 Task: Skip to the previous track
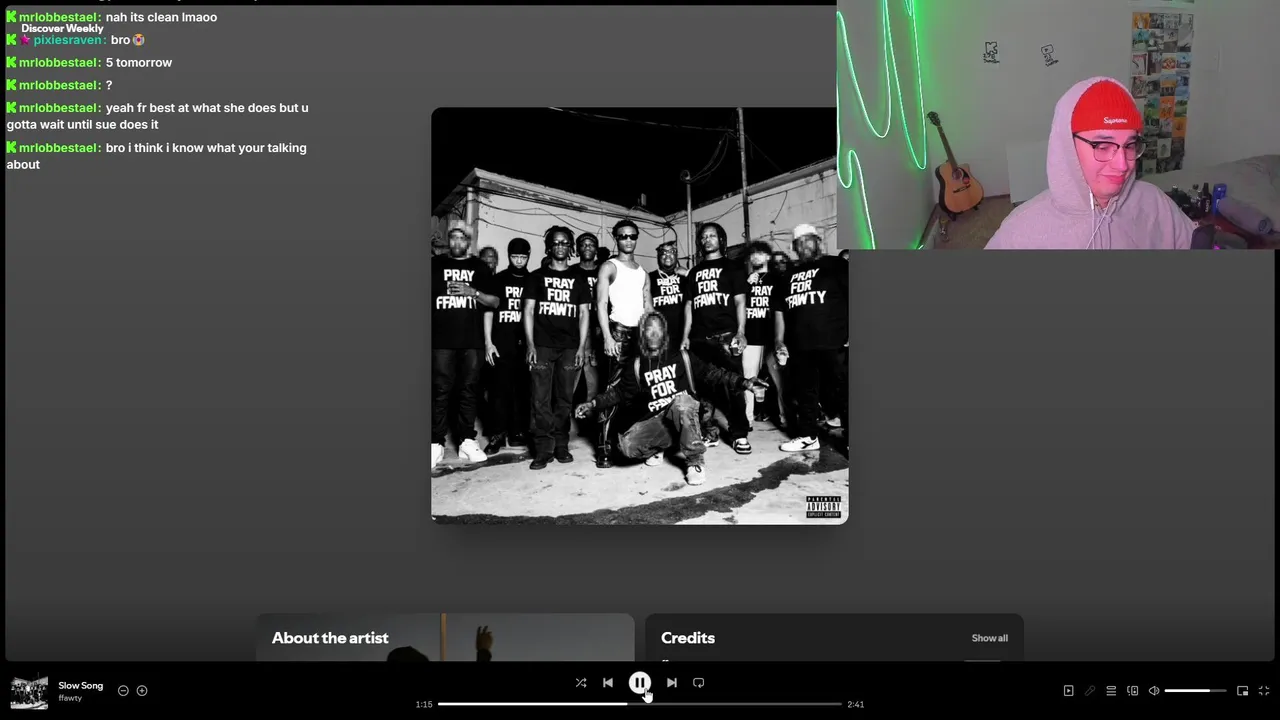[x=608, y=683]
